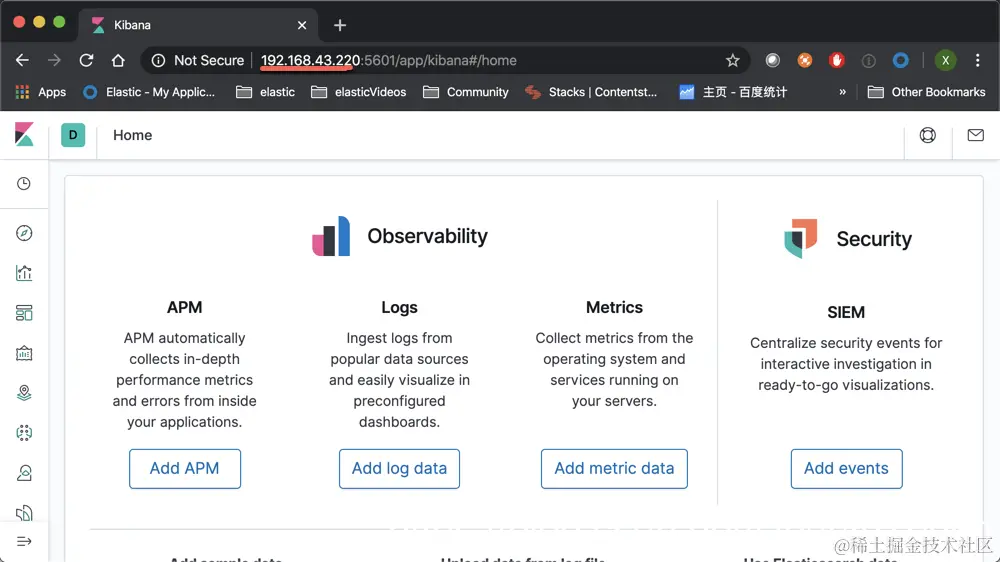Go forward with browser forward arrow

point(54,61)
